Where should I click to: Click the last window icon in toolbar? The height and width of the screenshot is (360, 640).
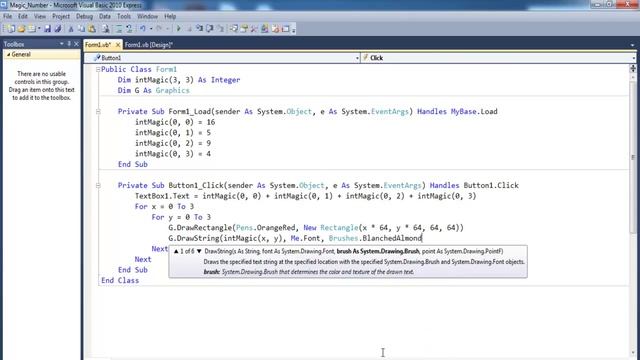[x=286, y=29]
